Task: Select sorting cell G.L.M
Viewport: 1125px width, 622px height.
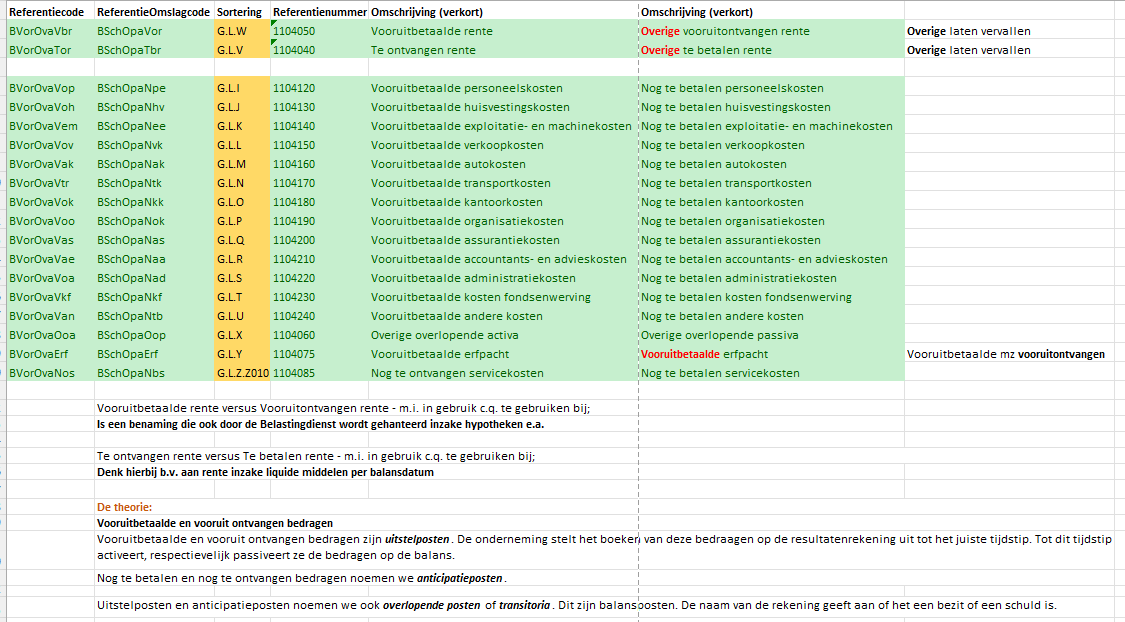Action: click(242, 164)
